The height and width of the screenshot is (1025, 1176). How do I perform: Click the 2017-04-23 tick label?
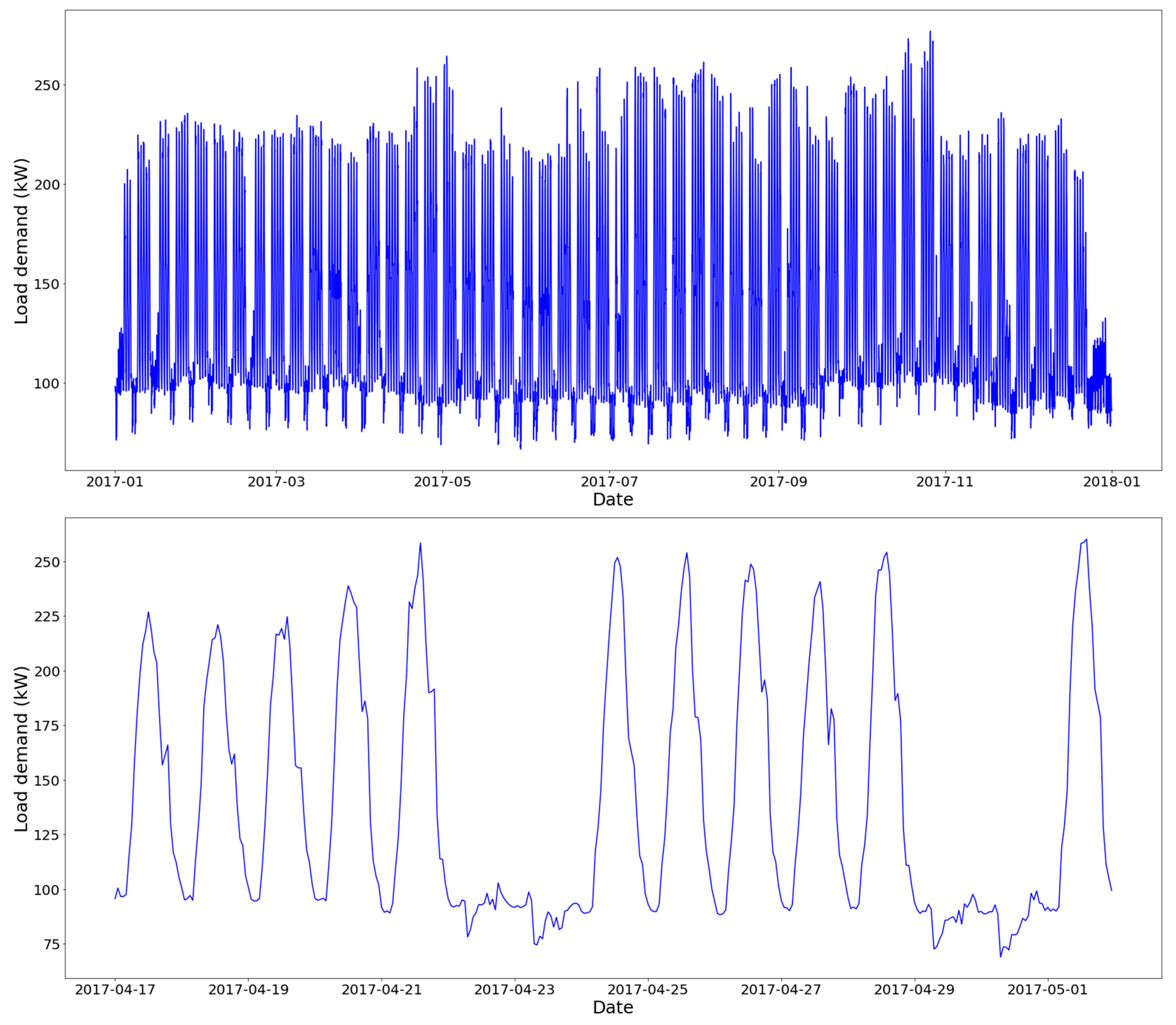coord(515,990)
